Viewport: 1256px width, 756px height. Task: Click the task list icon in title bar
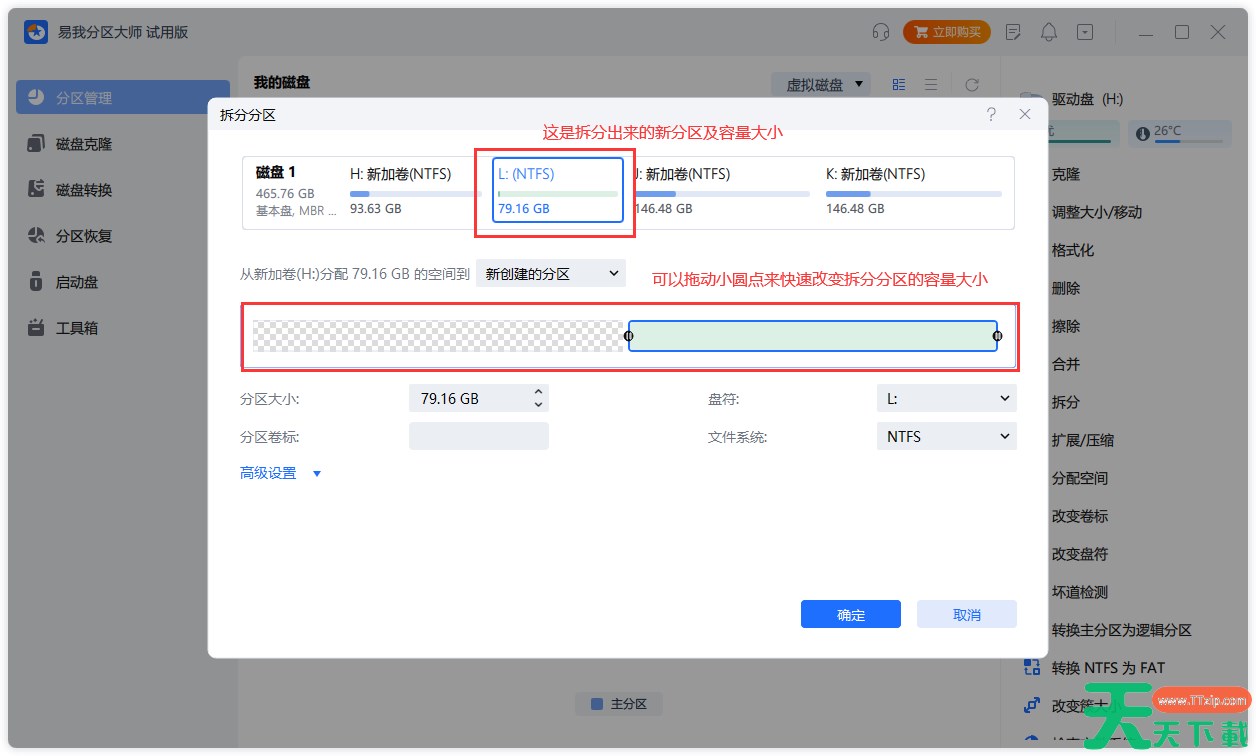[1013, 32]
